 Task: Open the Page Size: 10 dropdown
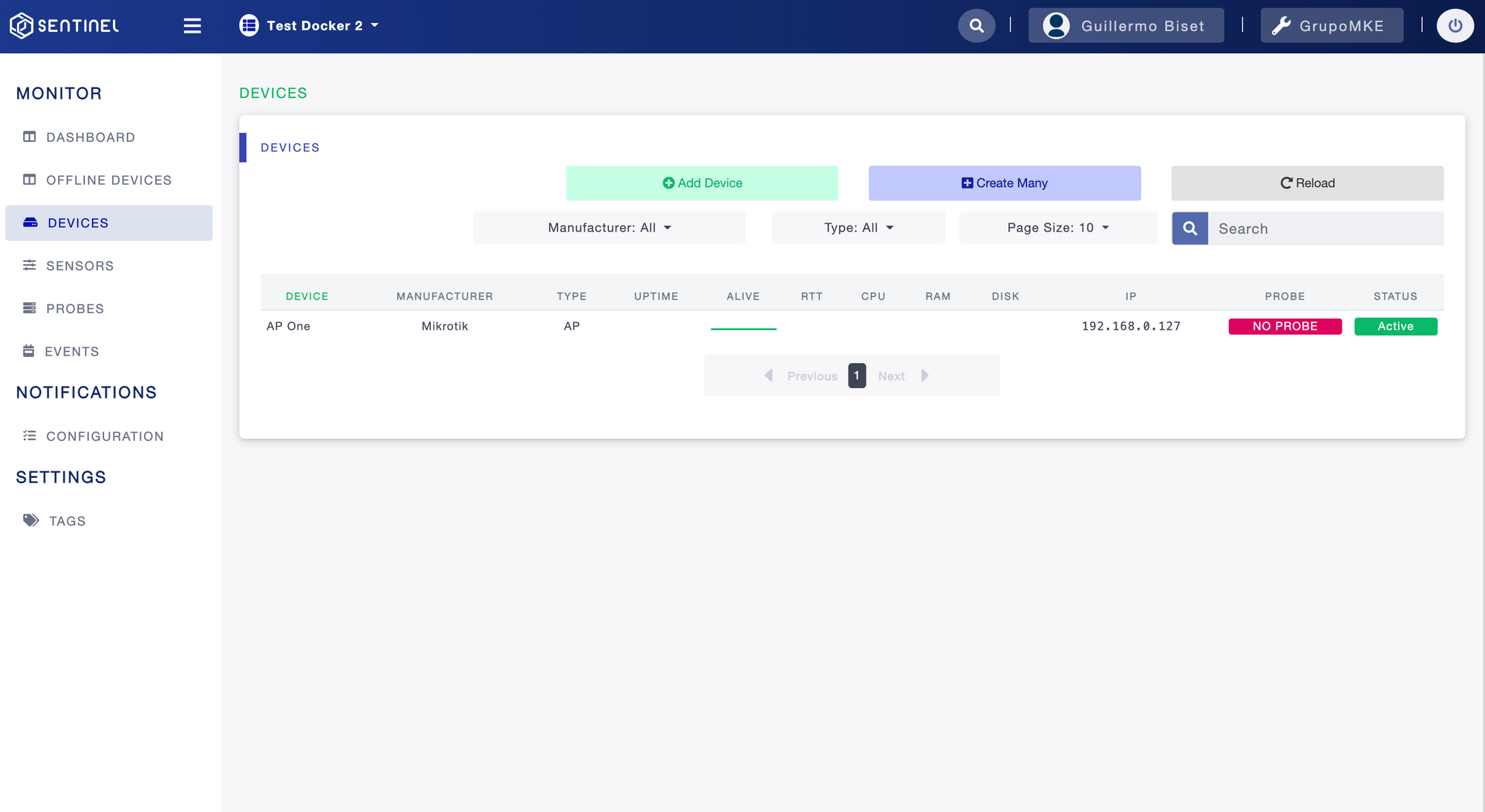[x=1058, y=228]
